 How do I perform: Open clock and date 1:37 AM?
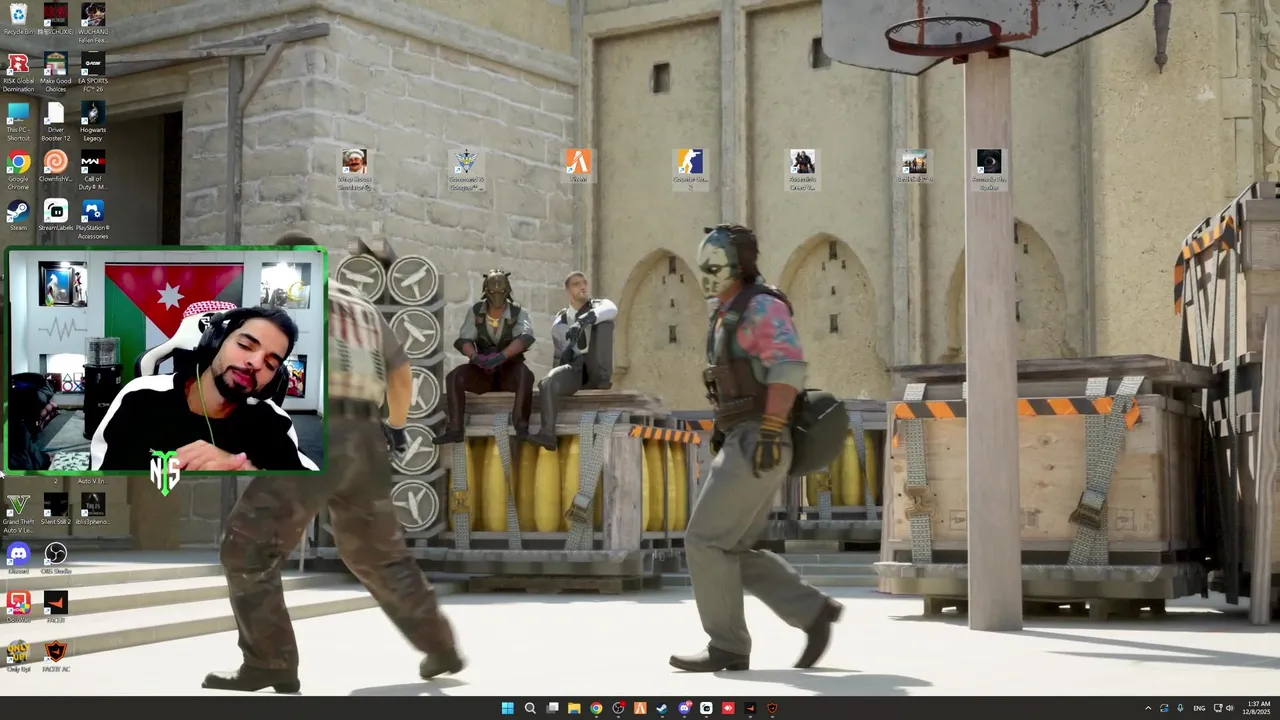[1257, 708]
